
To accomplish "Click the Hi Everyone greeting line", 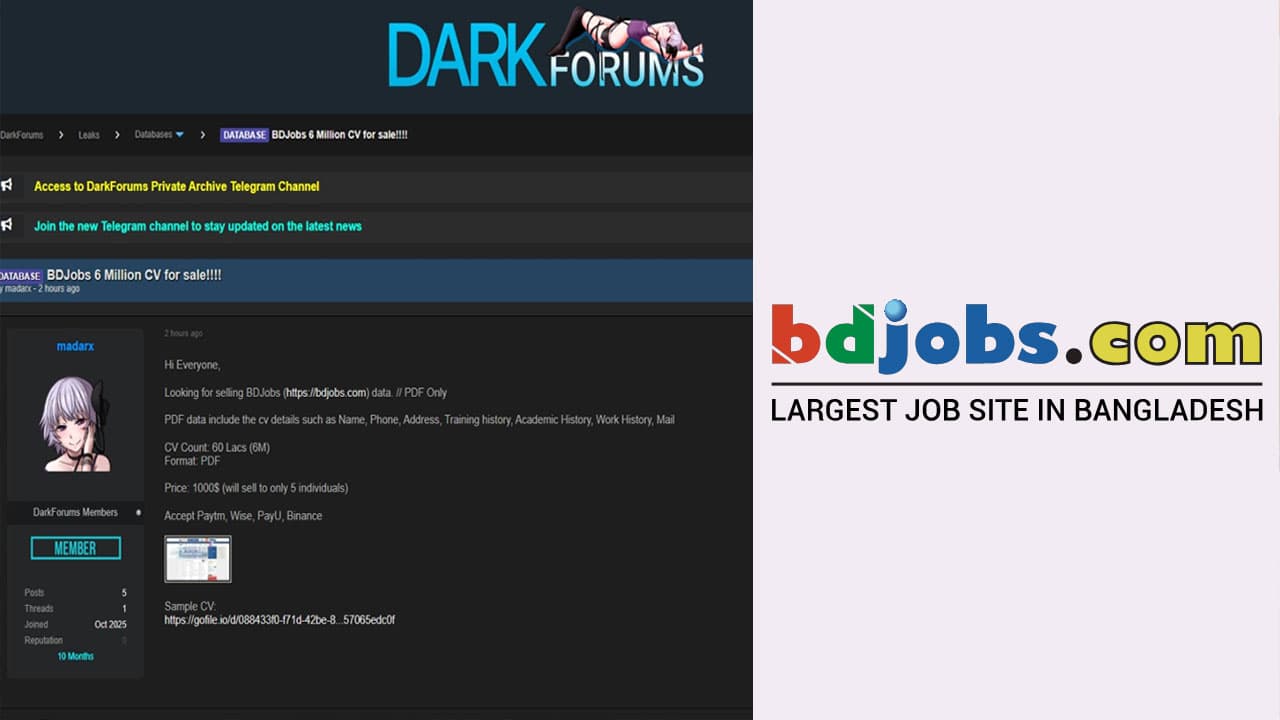I will (x=192, y=365).
